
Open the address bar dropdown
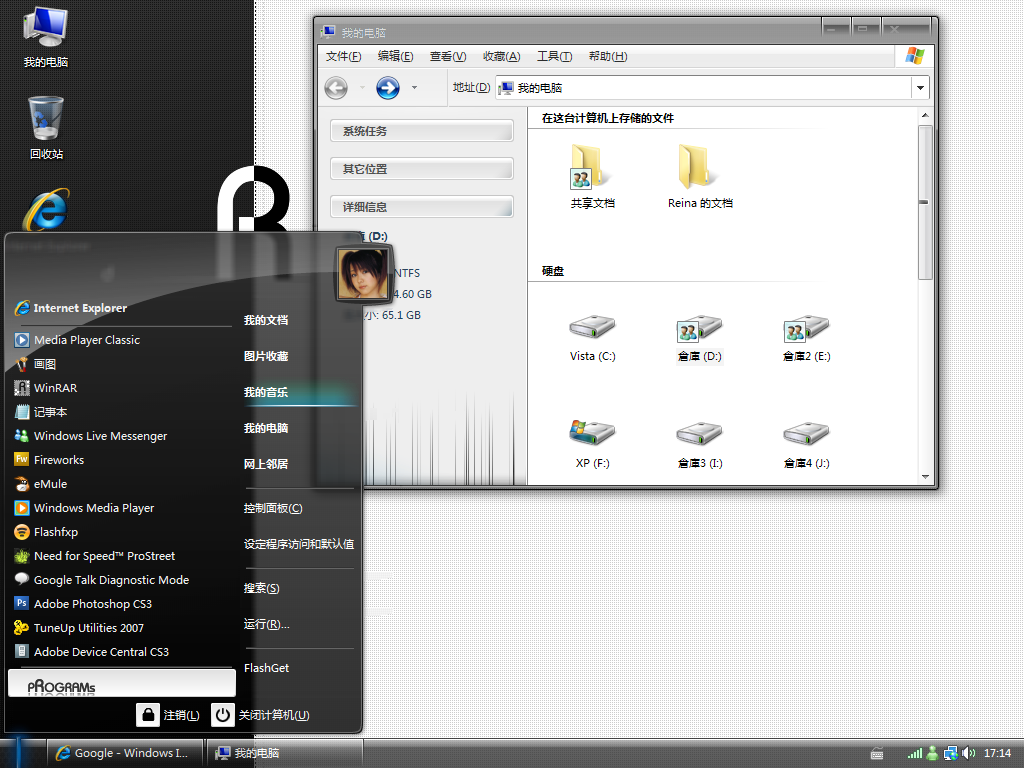point(920,88)
